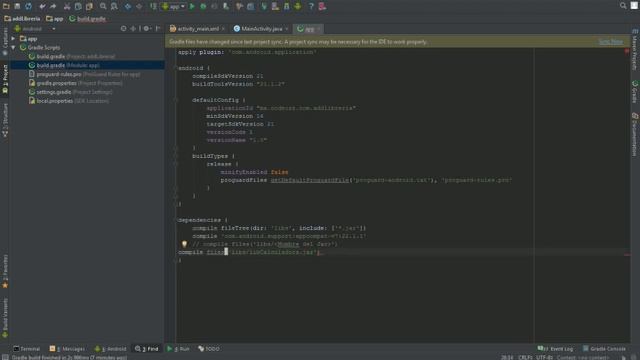Click the yellow lightbulb intention icon
This screenshot has height=360, width=640.
pos(184,244)
